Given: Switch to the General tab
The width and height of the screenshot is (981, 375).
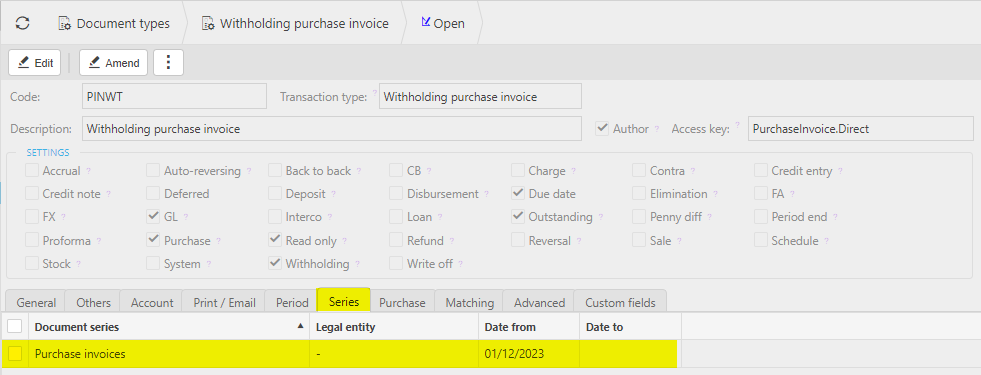Looking at the screenshot, I should click(x=36, y=302).
